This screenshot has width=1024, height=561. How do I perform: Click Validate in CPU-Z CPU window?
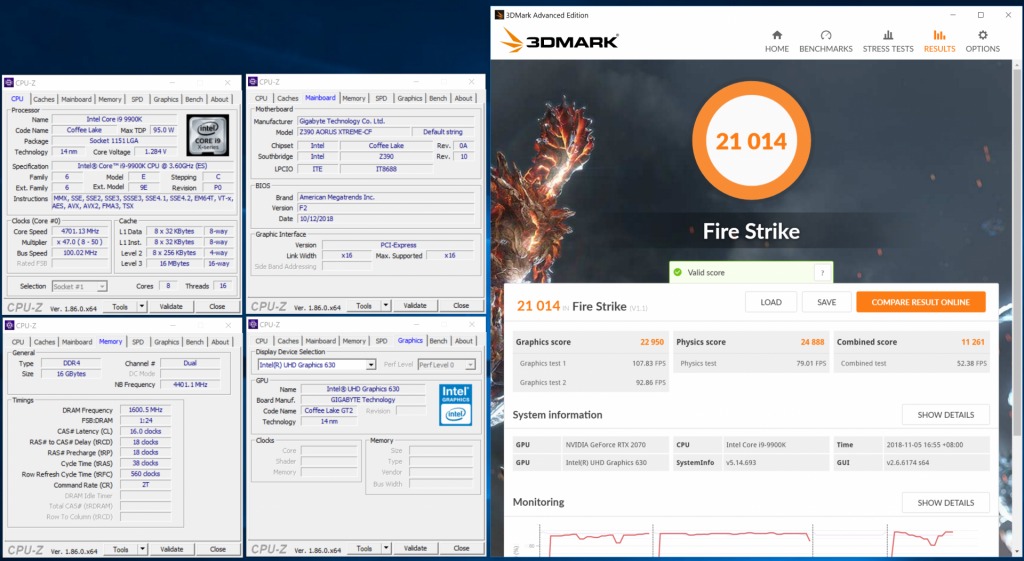coord(171,306)
